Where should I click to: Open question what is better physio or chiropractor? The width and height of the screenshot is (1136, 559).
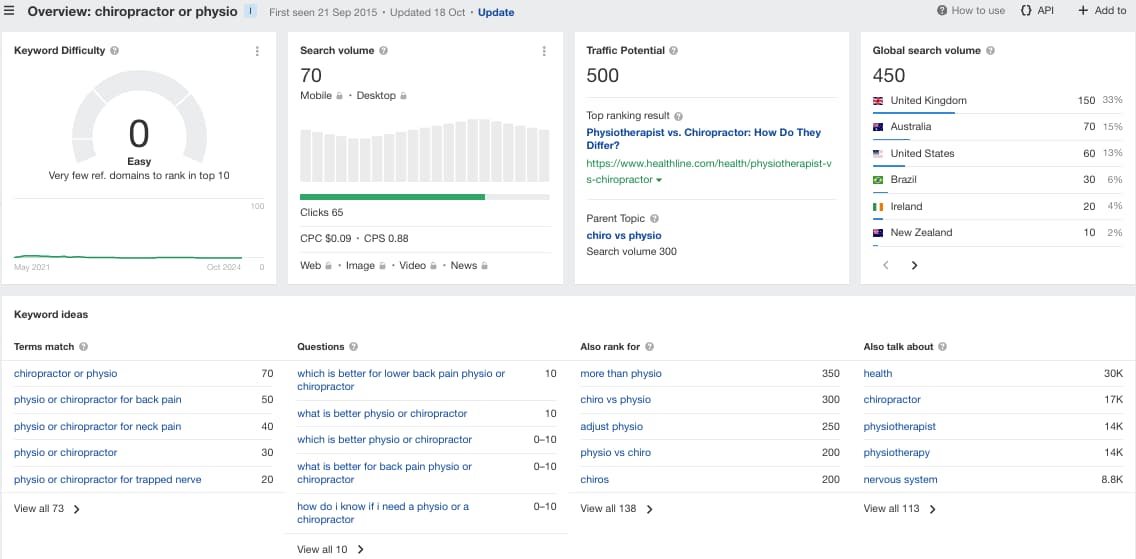click(383, 413)
